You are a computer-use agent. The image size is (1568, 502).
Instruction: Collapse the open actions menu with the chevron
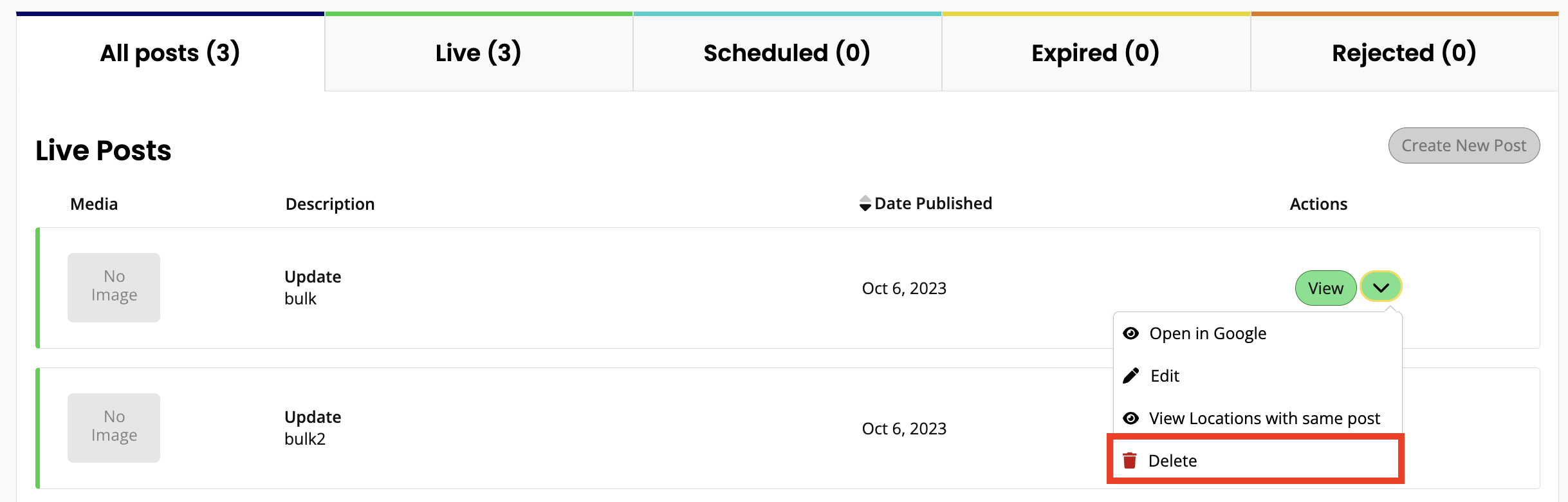pos(1381,288)
